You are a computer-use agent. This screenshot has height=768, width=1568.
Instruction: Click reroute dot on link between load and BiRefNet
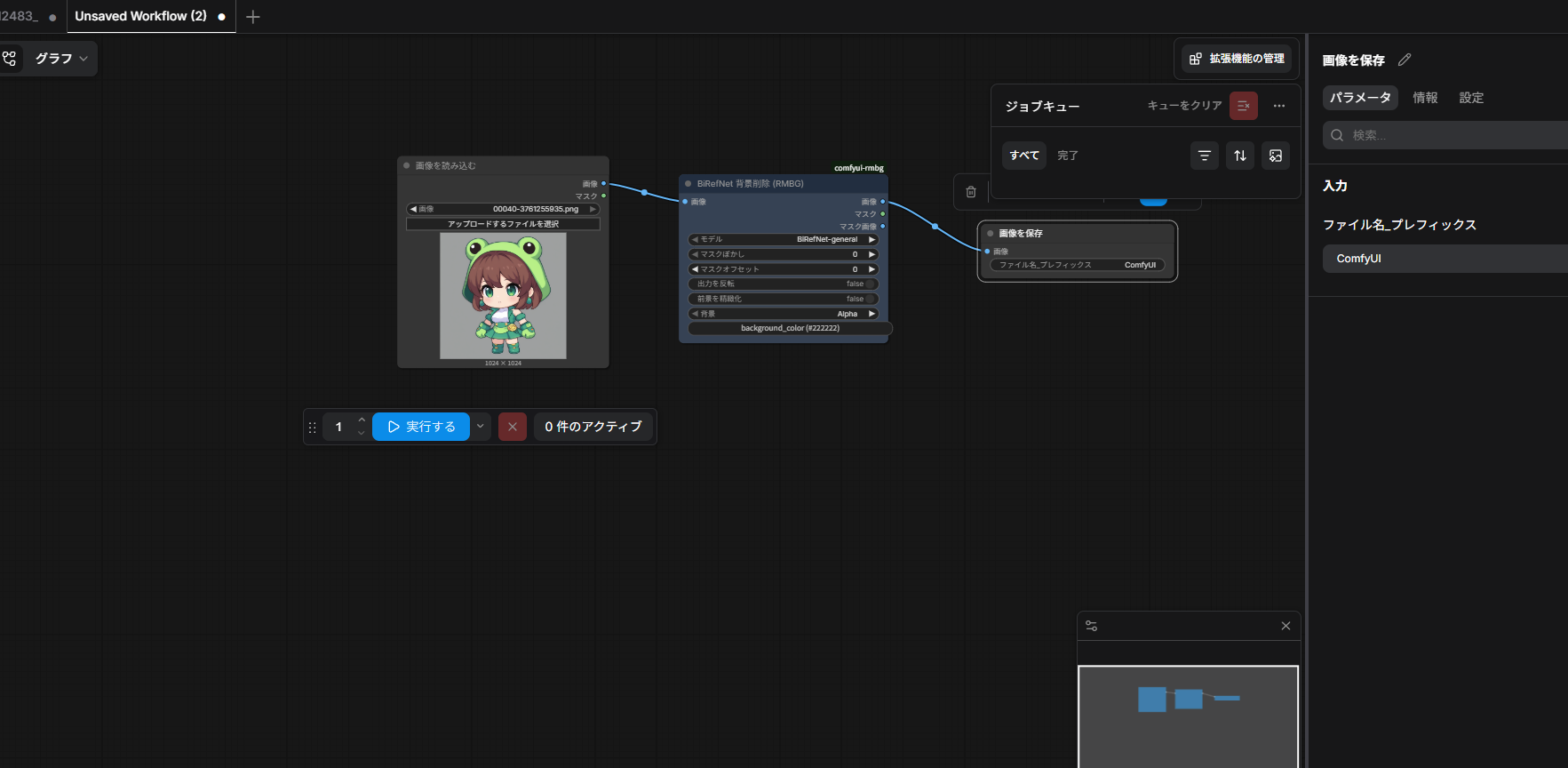[x=644, y=193]
